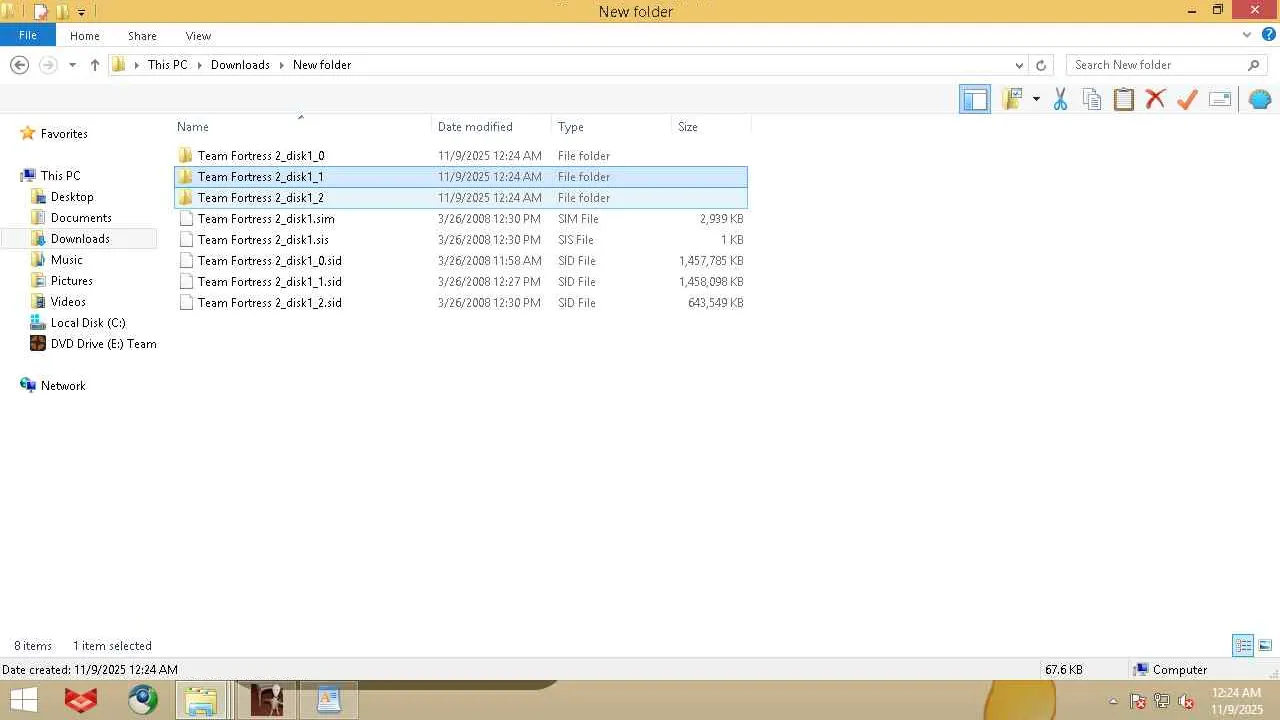Open Documents in the navigation pane
Image resolution: width=1280 pixels, height=720 pixels.
(x=81, y=218)
